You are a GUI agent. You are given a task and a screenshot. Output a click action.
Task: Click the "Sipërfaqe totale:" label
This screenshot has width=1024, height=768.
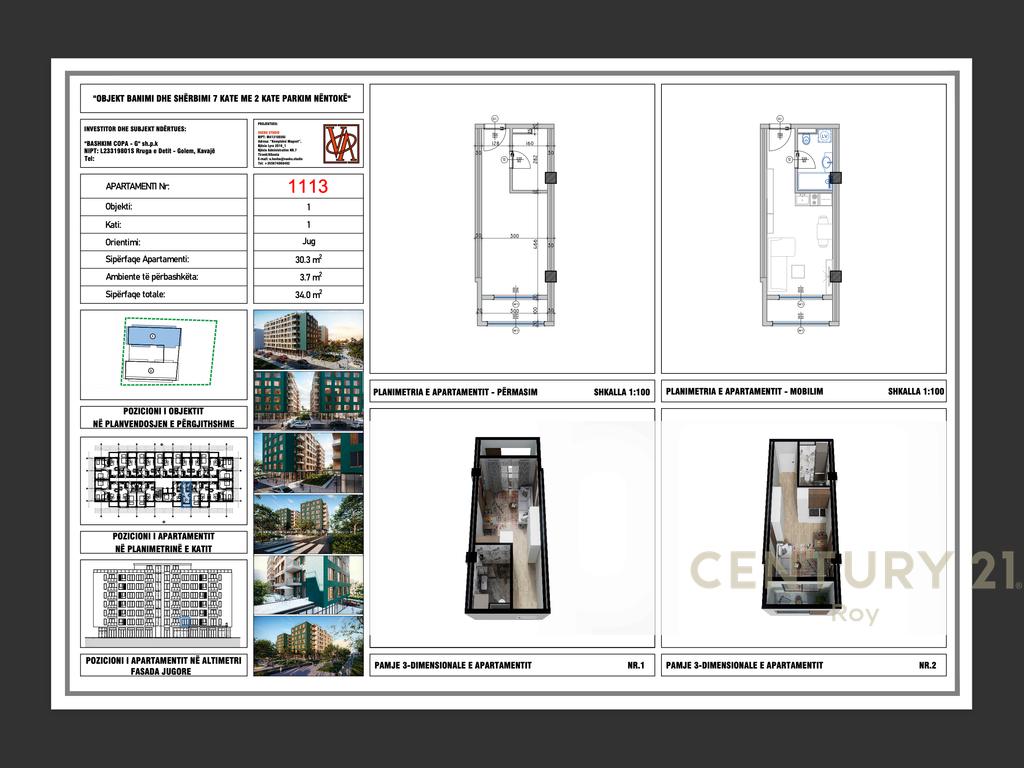tap(135, 295)
